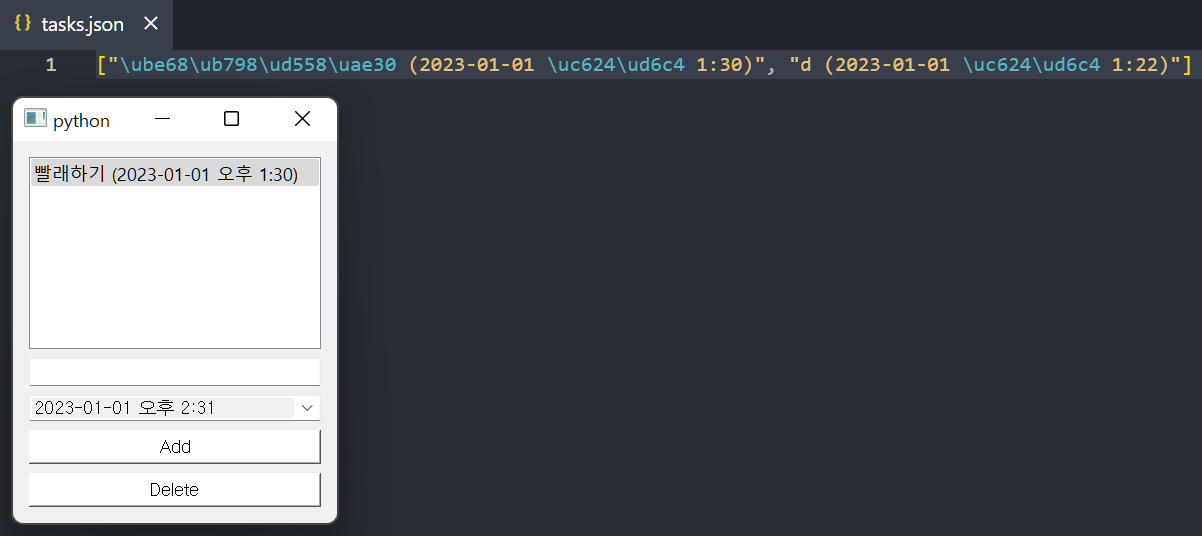Image resolution: width=1202 pixels, height=536 pixels.
Task: Click the python window title bar text
Action: pyautogui.click(x=81, y=121)
